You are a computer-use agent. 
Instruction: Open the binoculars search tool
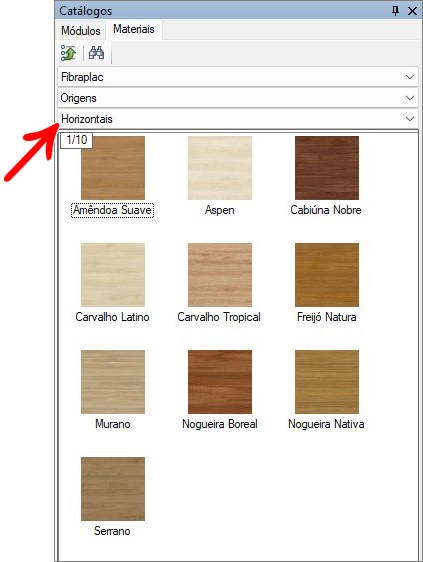point(96,53)
